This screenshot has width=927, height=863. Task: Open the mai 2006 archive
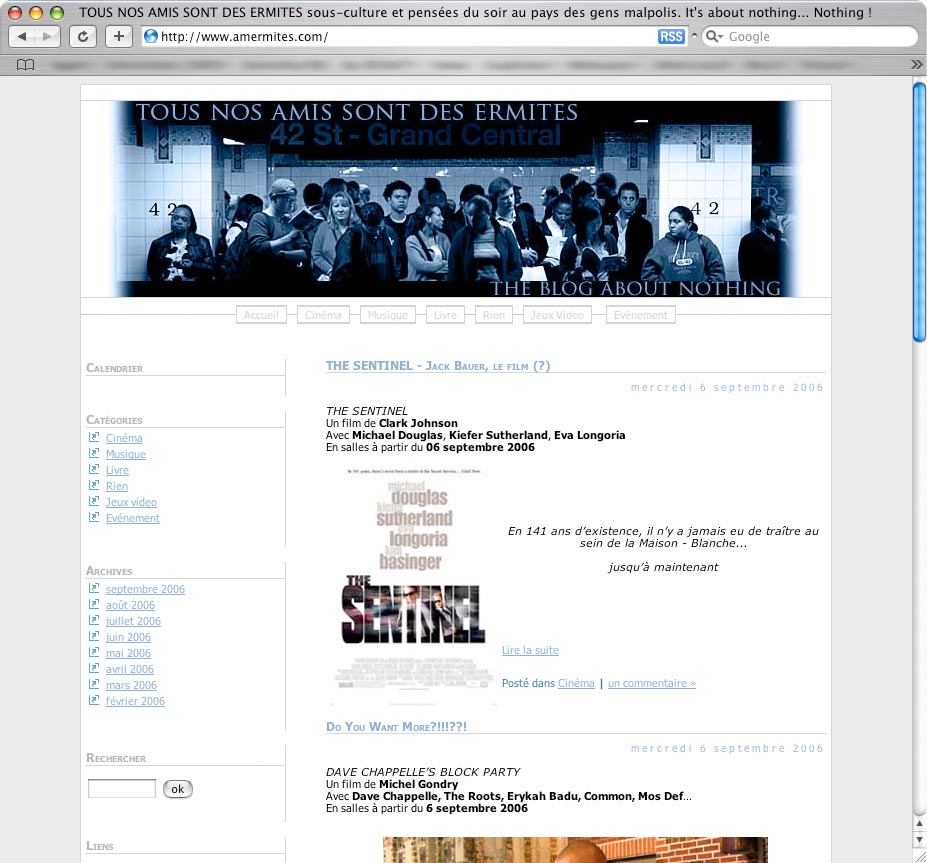[x=128, y=653]
